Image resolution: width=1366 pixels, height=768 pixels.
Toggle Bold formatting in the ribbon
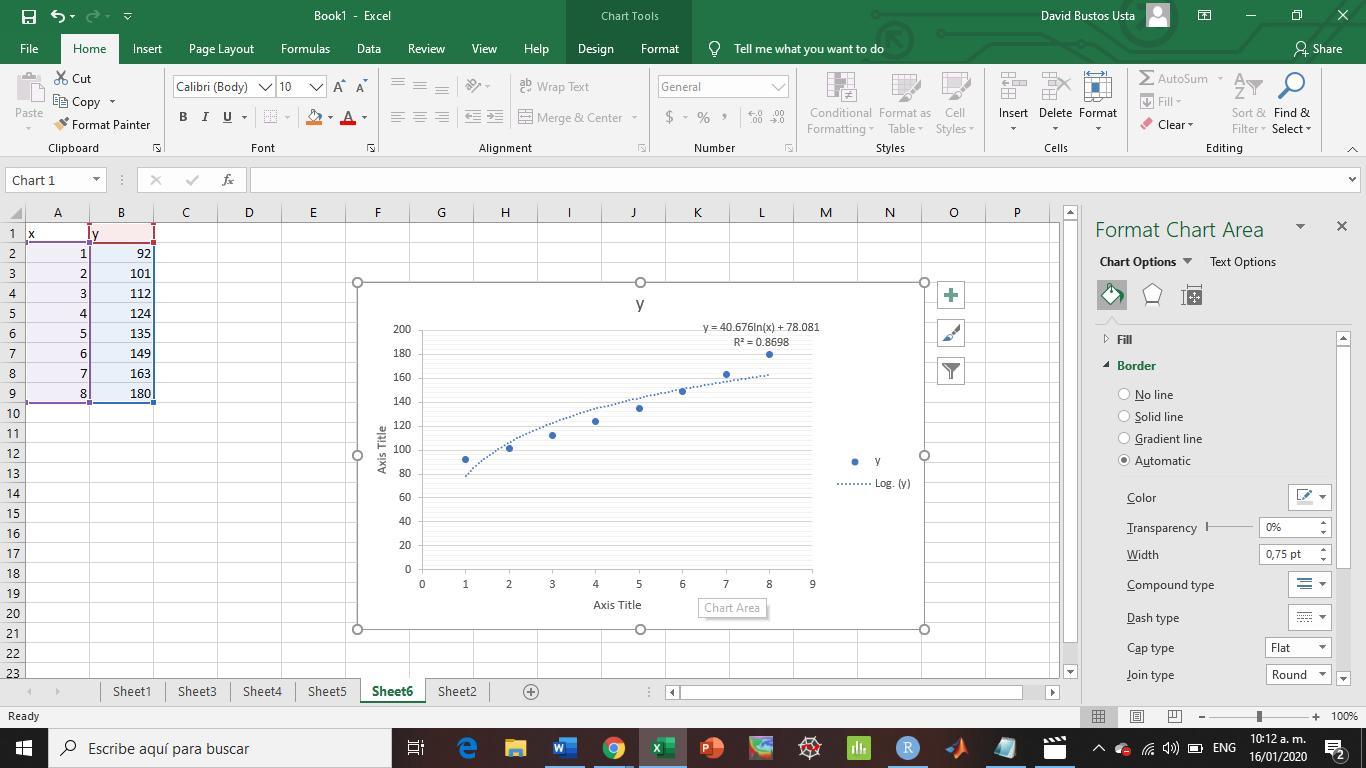[183, 117]
